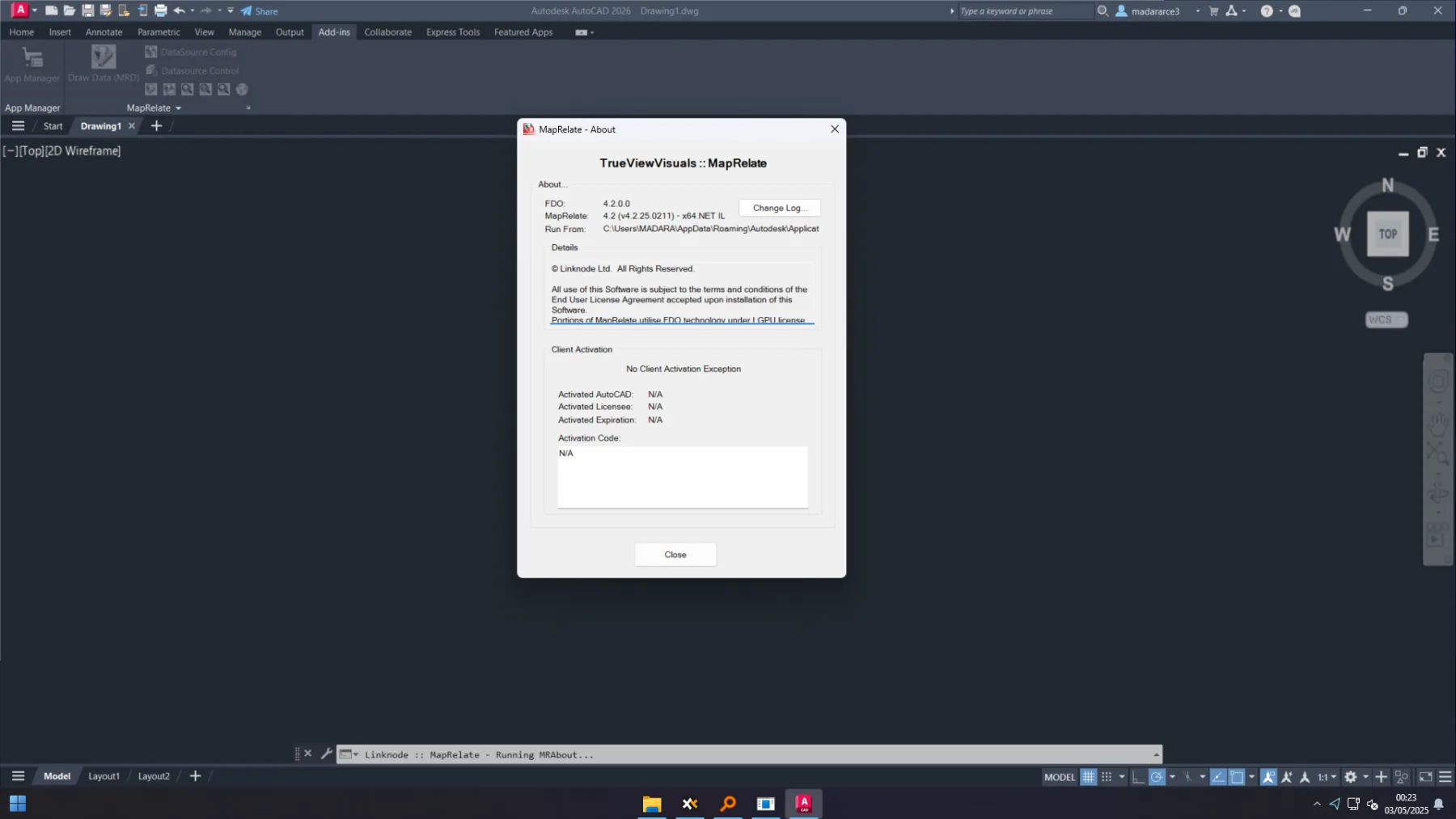This screenshot has width=1456, height=819.
Task: Switch to the Manage ribbon tab
Action: pos(245,32)
